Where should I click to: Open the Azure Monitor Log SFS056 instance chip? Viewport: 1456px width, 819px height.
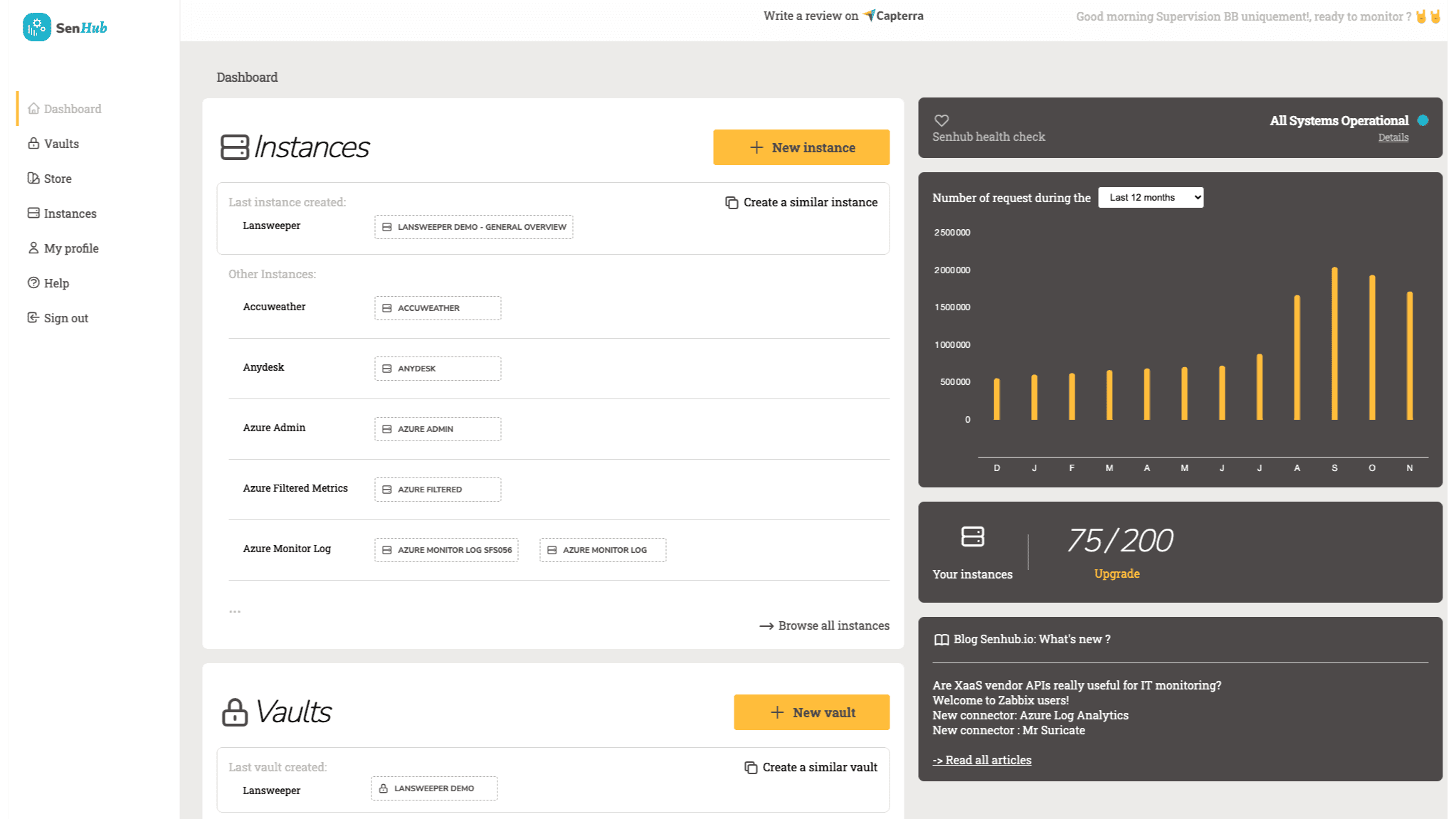446,550
